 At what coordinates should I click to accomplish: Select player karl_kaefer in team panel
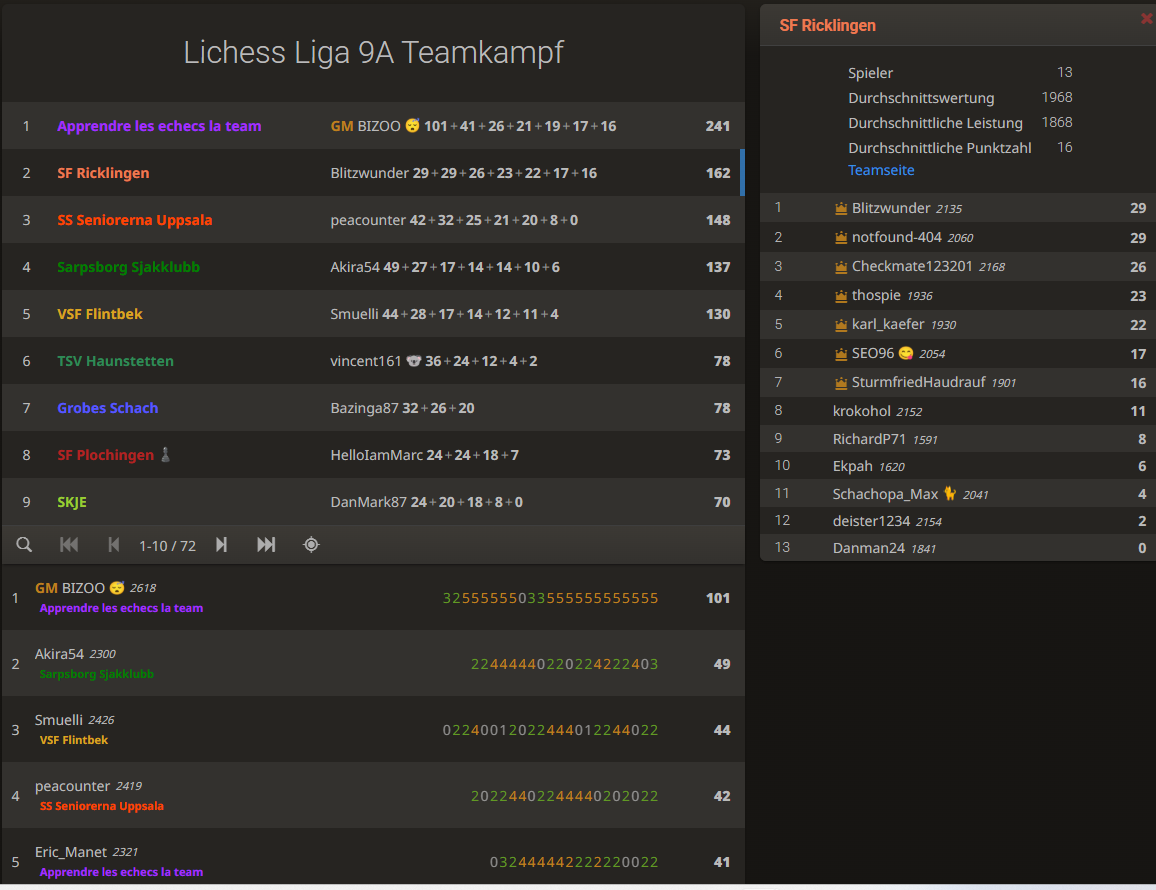pos(958,324)
